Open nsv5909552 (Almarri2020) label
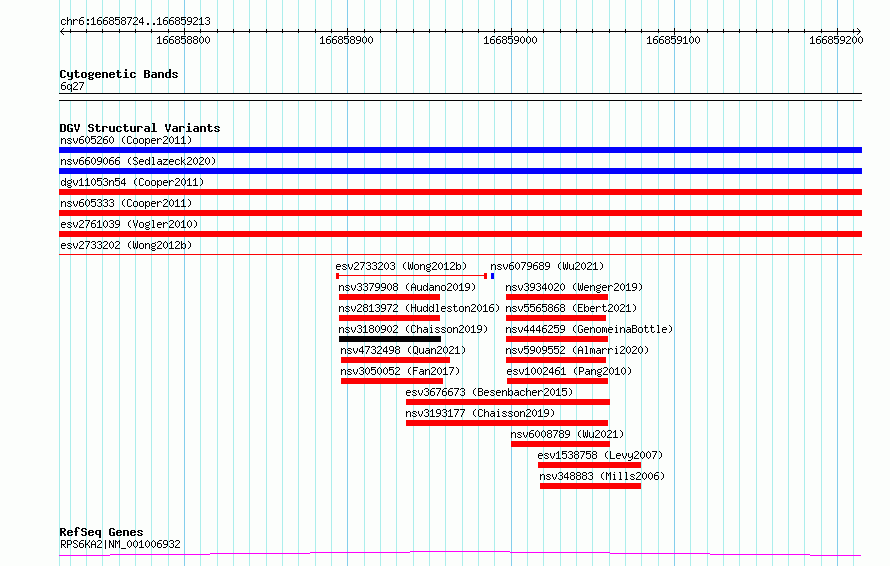The height and width of the screenshot is (566, 890). click(577, 350)
